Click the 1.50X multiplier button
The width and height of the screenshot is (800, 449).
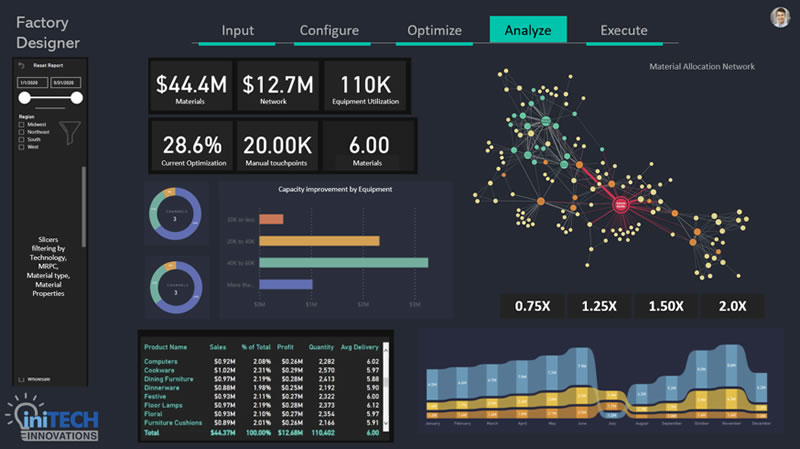pyautogui.click(x=668, y=306)
